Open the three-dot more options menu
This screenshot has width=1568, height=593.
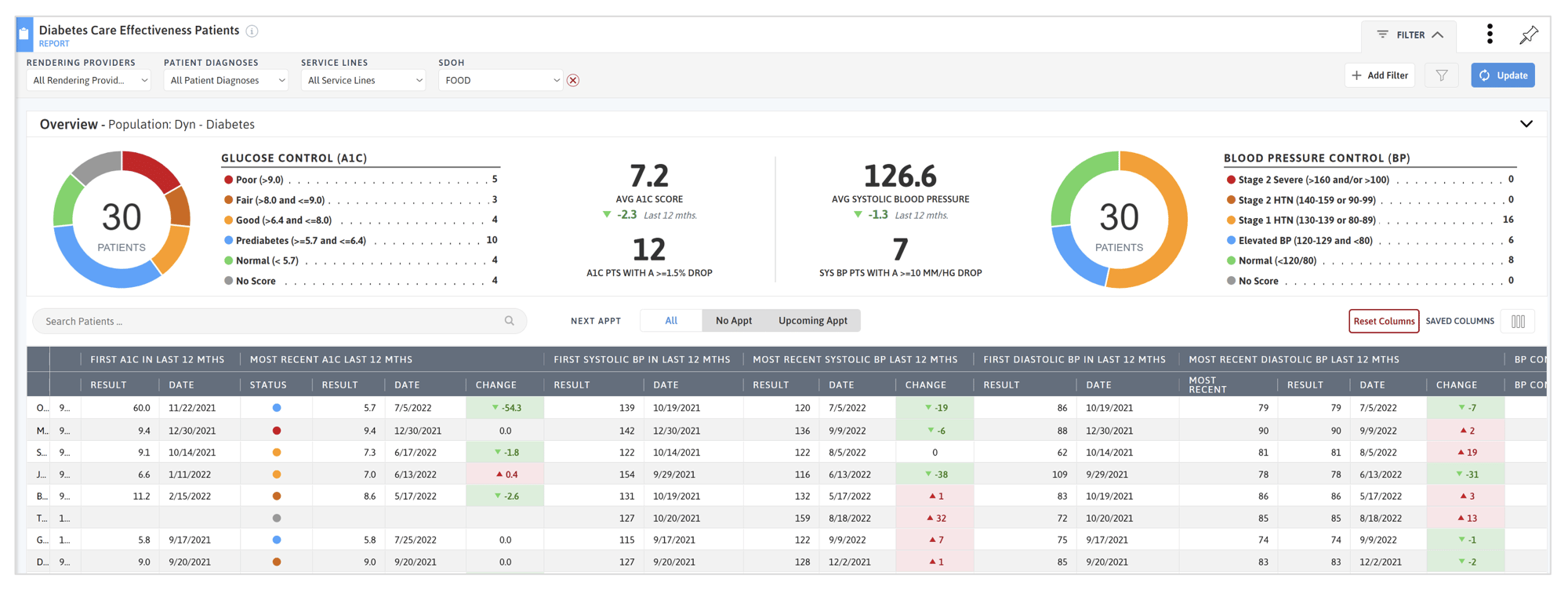(x=1490, y=34)
